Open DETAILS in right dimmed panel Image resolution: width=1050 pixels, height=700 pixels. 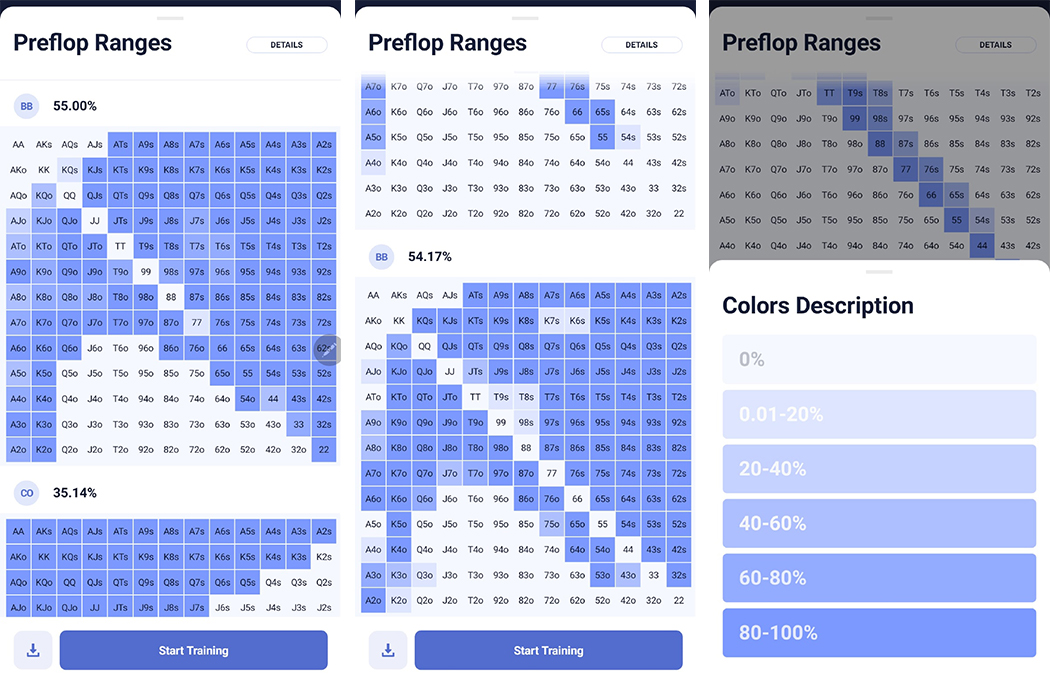click(995, 45)
